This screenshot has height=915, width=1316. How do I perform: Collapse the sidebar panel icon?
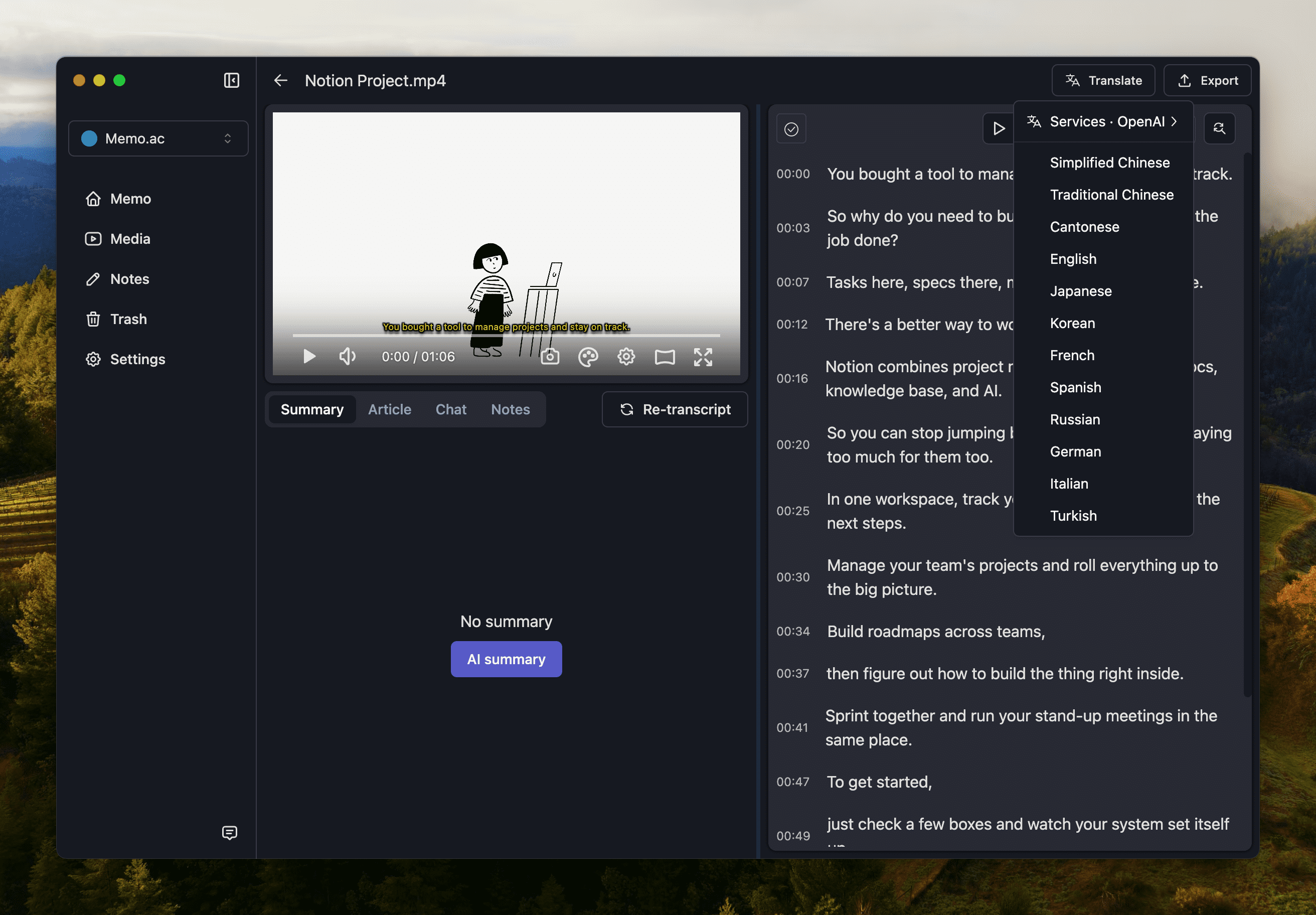pyautogui.click(x=231, y=80)
